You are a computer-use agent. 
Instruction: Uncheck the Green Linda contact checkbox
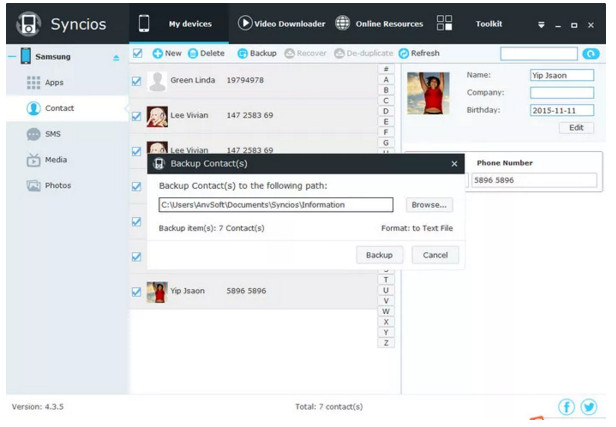point(136,81)
